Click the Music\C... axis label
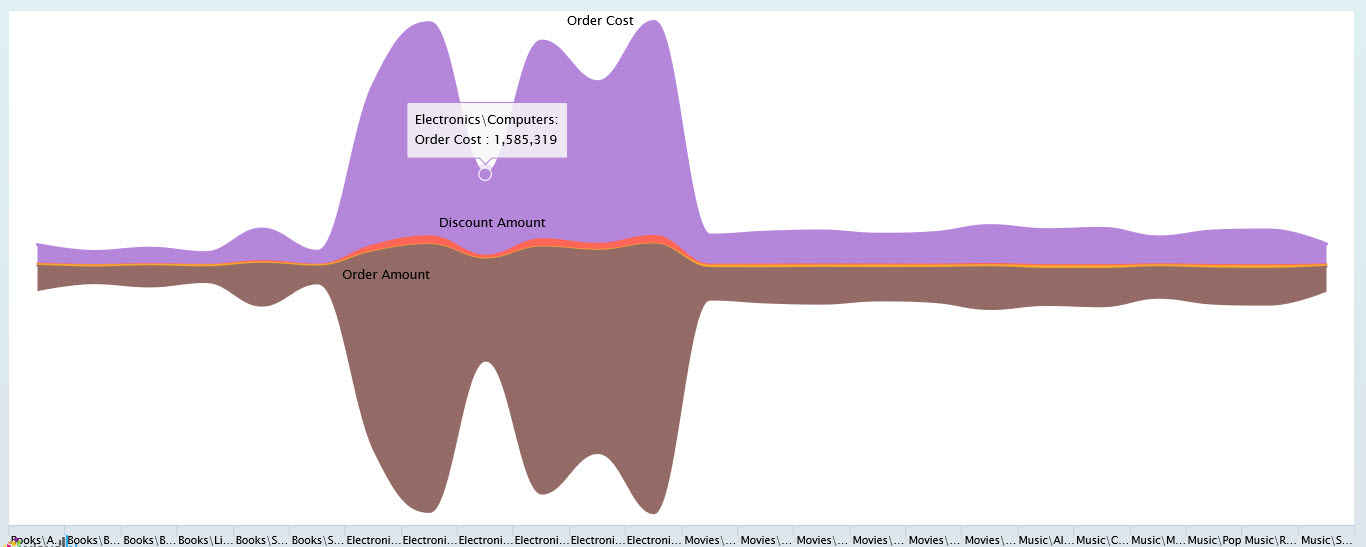Screen dimensions: 1366x547 (1103, 540)
